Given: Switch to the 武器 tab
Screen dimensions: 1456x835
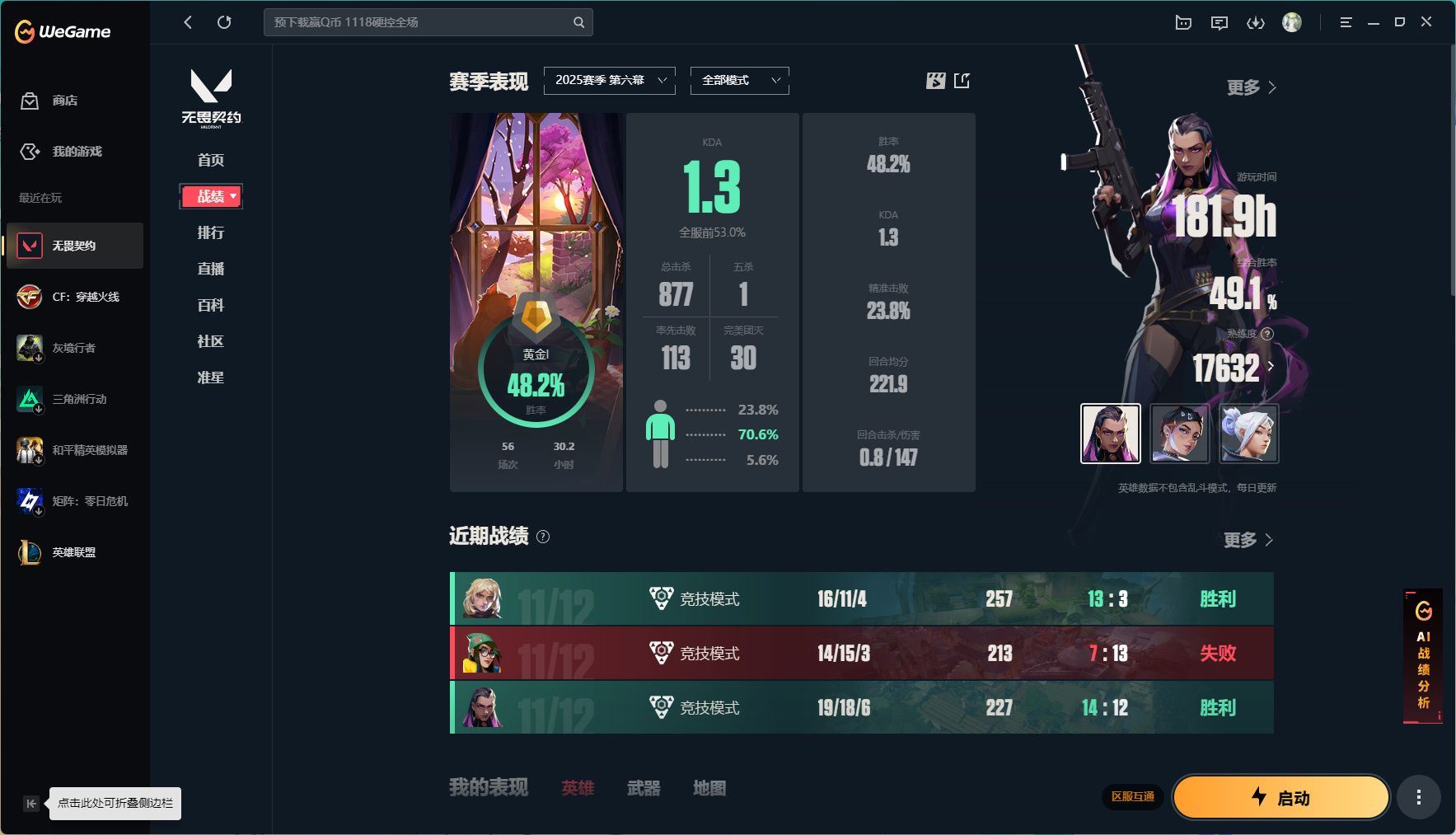Looking at the screenshot, I should click(x=643, y=788).
